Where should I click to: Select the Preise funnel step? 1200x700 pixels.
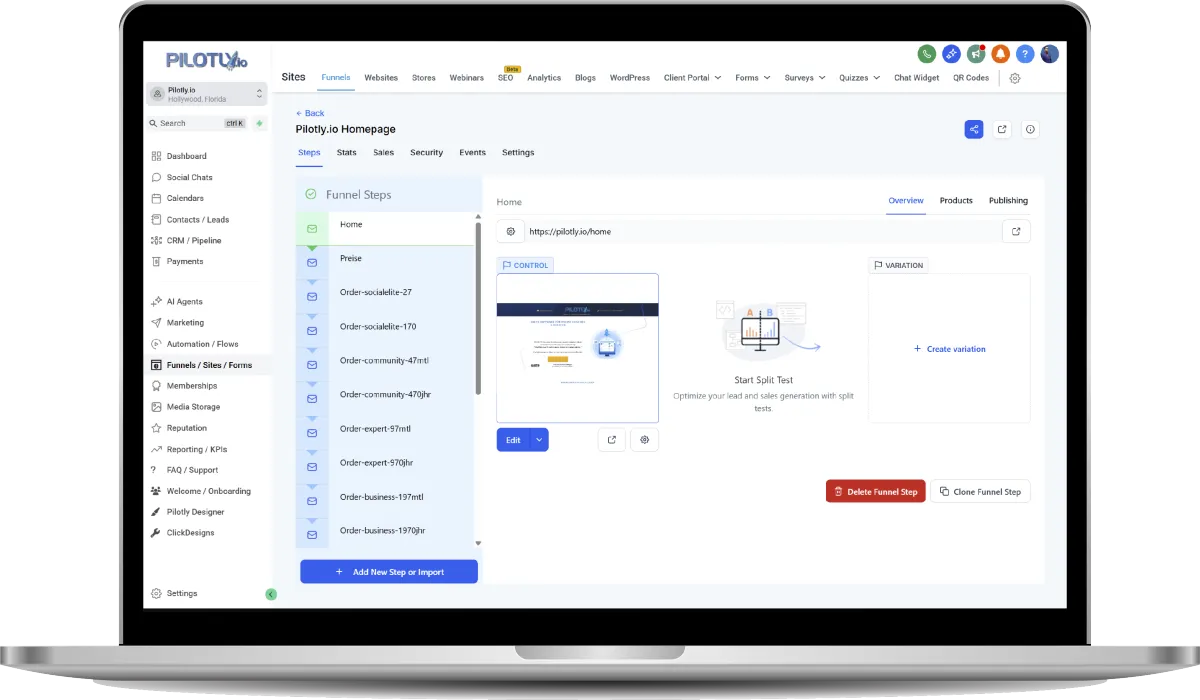coord(385,262)
